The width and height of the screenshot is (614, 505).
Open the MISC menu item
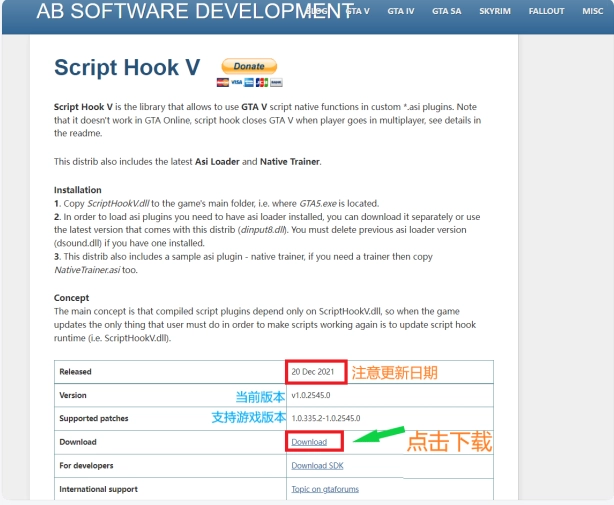click(x=591, y=10)
